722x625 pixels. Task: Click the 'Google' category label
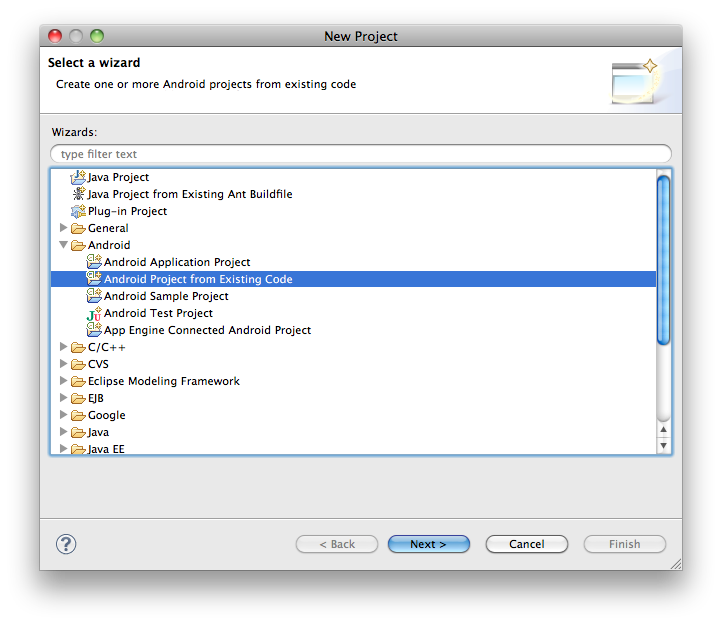[x=107, y=416]
